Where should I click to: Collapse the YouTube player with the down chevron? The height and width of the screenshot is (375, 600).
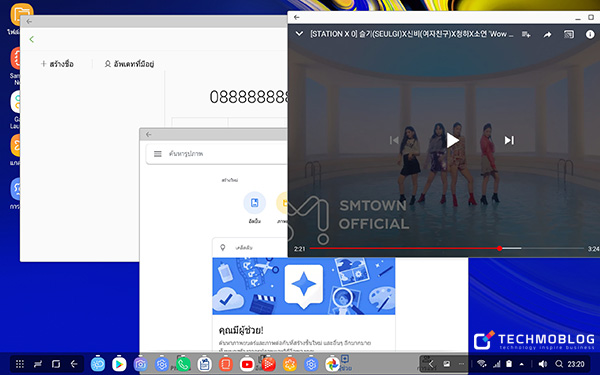(x=299, y=34)
